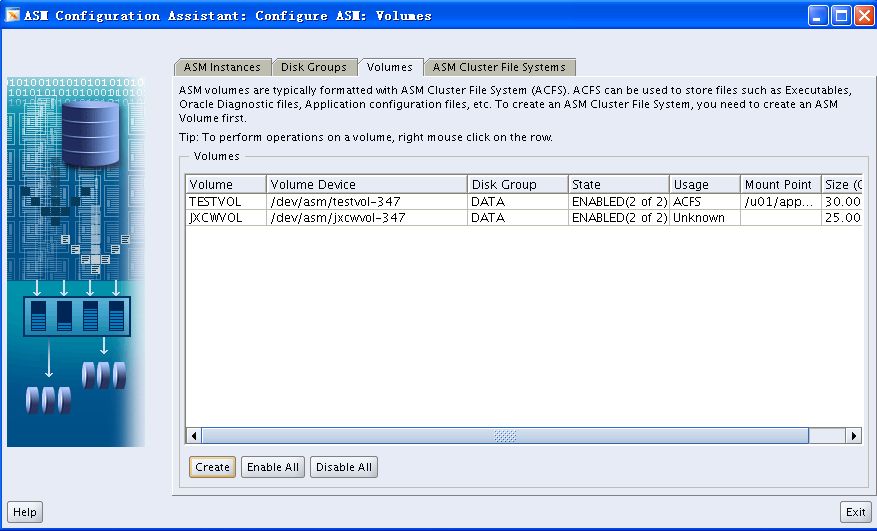The height and width of the screenshot is (531, 877).
Task: Open Help
Action: (x=25, y=512)
